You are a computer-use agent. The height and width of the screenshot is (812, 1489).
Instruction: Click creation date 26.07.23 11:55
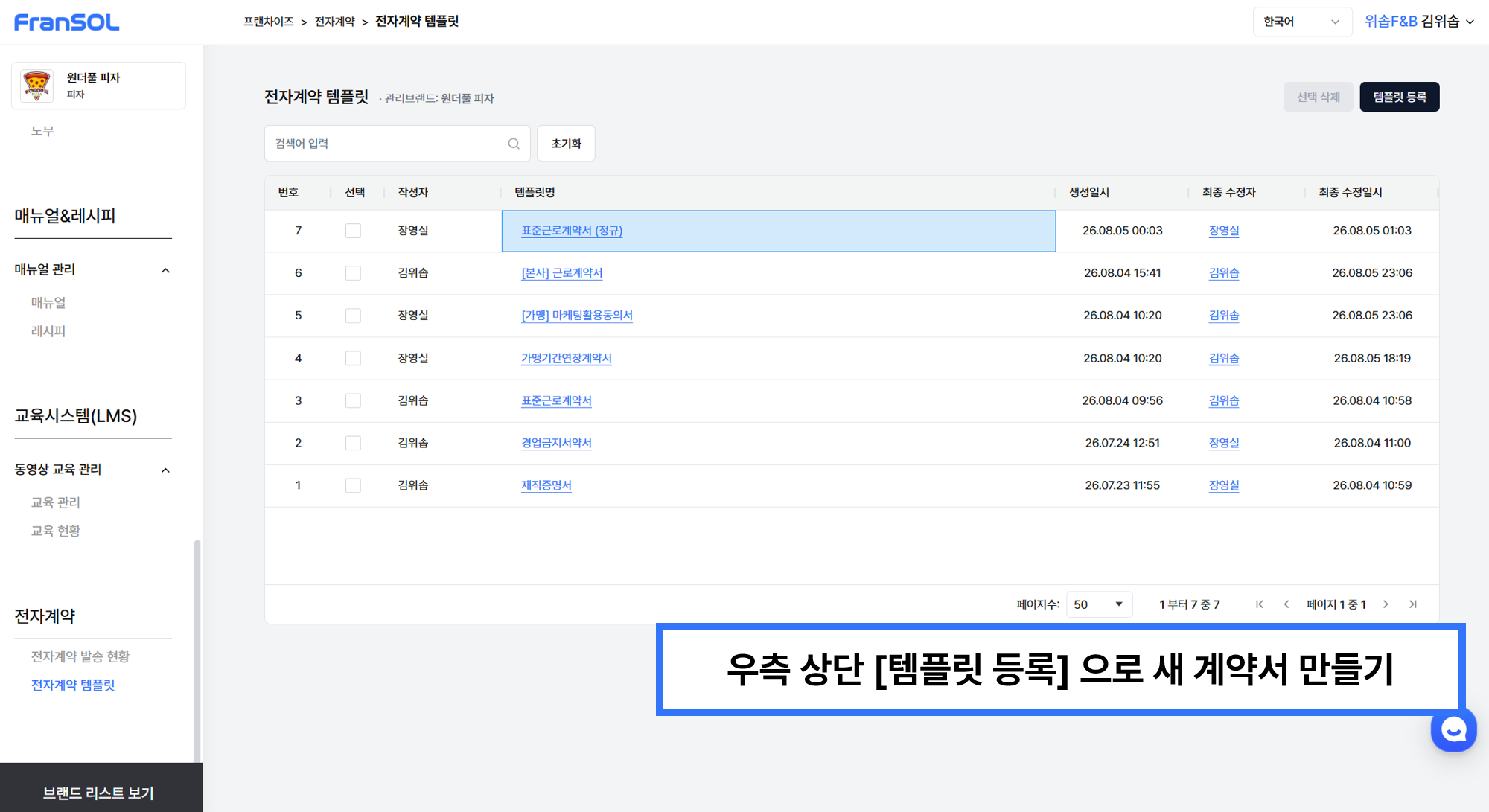(x=1122, y=485)
